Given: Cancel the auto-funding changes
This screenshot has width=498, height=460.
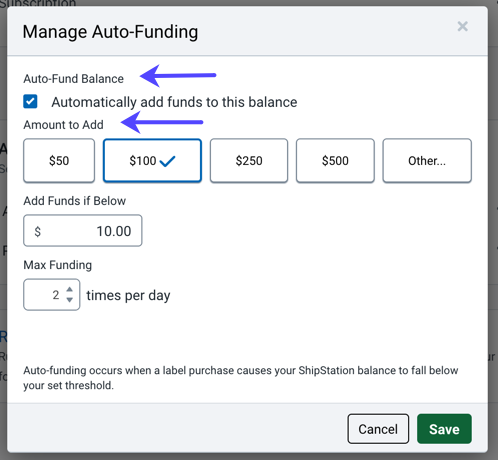Looking at the screenshot, I should tap(378, 429).
